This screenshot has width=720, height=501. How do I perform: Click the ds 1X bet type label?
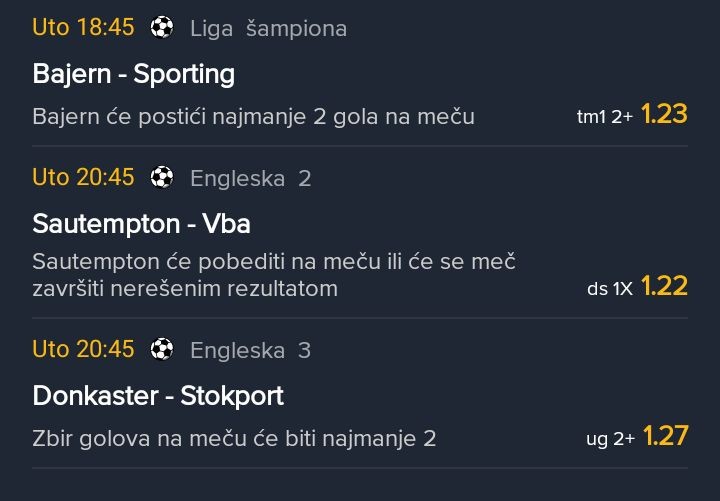[610, 290]
